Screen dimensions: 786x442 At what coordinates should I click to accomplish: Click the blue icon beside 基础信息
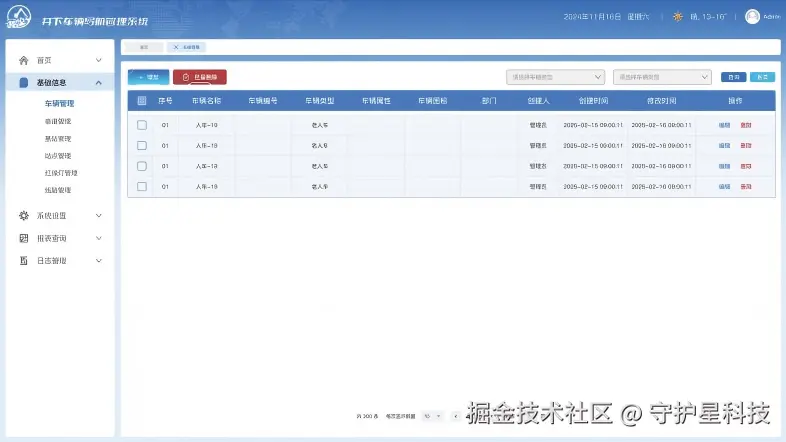click(24, 83)
